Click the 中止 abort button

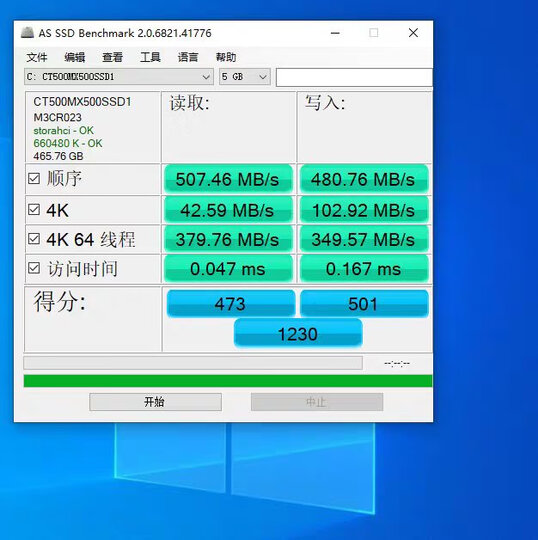tap(317, 402)
